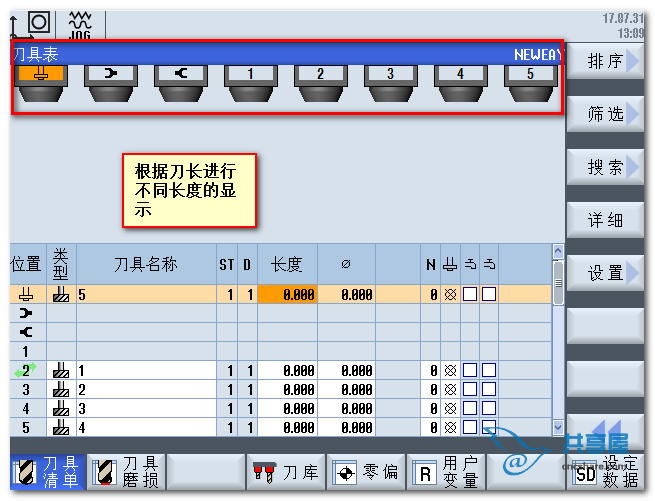Viewport: 655px width, 501px height.
Task: Select magazine pocket 1 holder graphic
Action: (x=251, y=83)
